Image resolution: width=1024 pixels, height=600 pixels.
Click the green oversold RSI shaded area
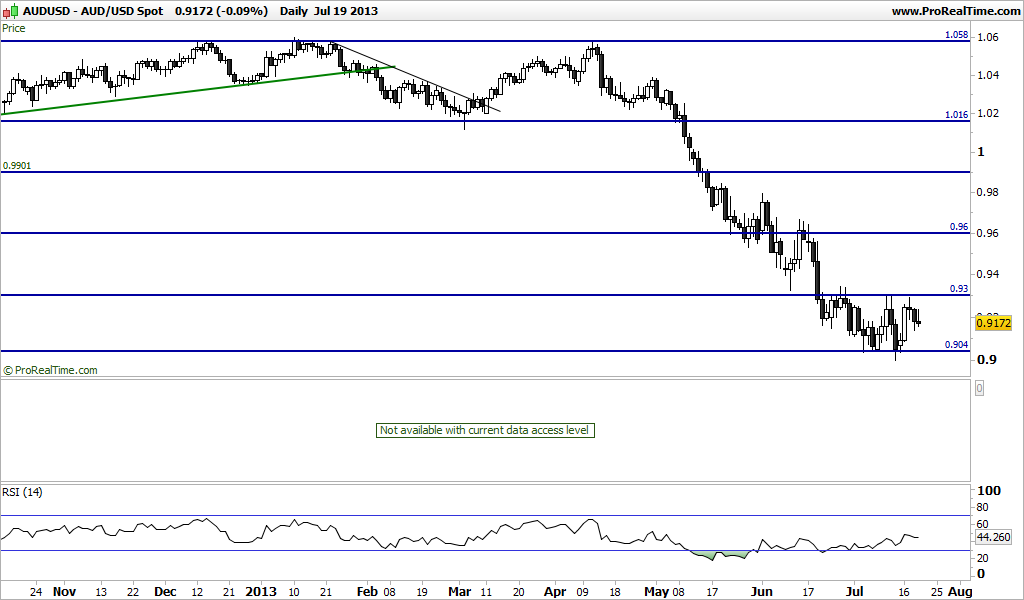(720, 555)
